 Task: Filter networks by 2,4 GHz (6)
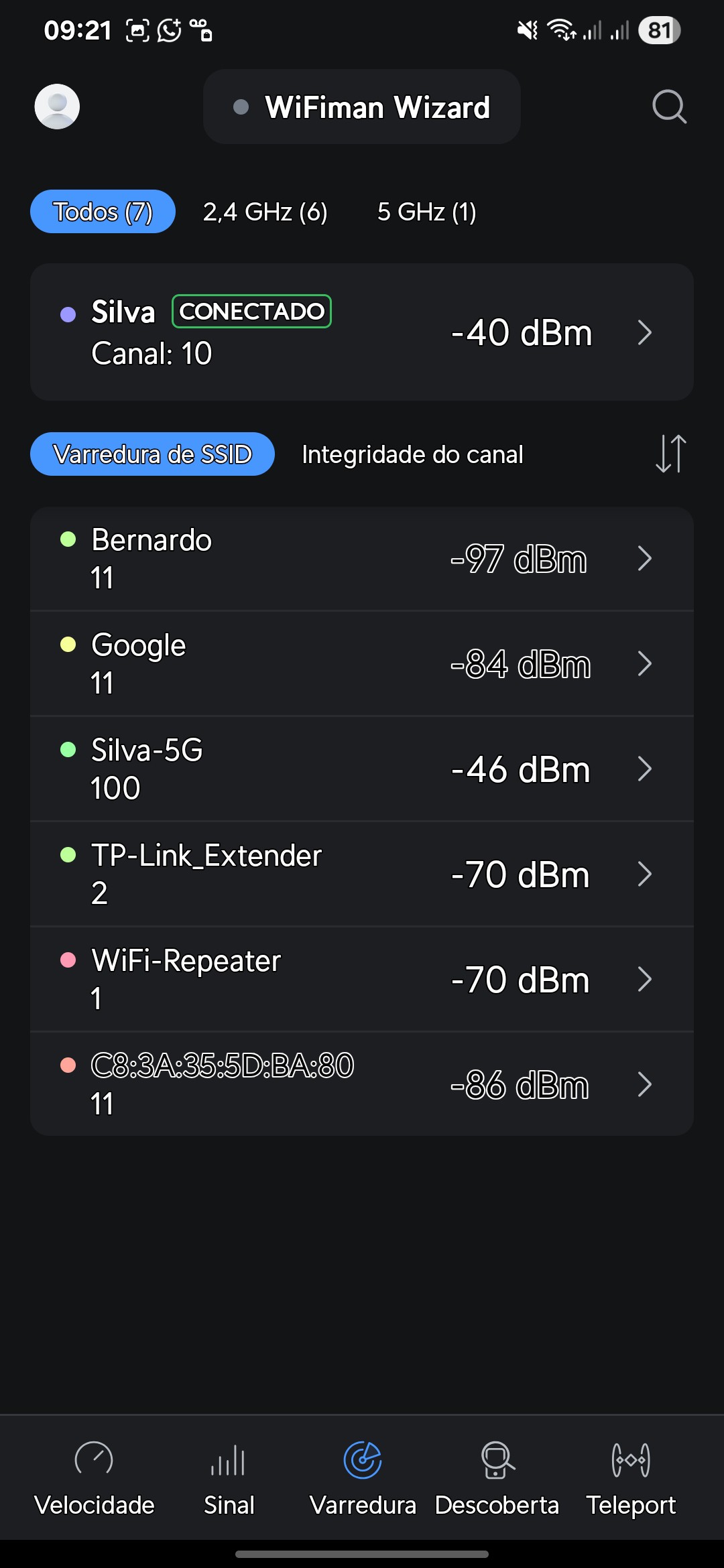pos(265,212)
